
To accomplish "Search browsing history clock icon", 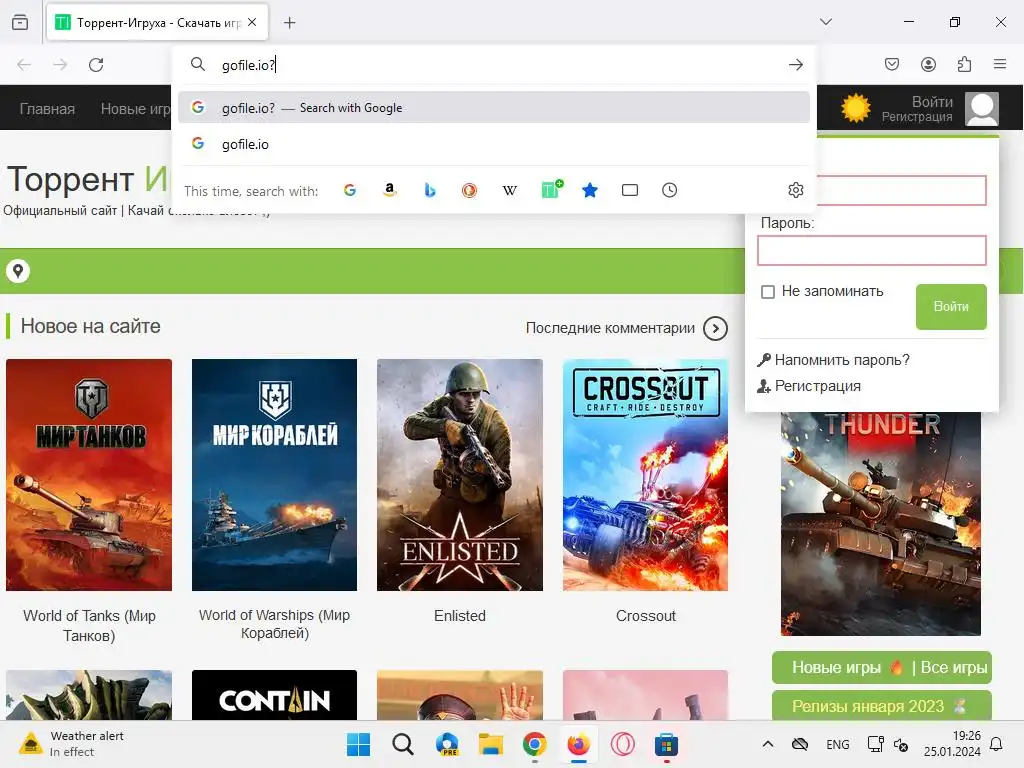I will click(x=669, y=190).
